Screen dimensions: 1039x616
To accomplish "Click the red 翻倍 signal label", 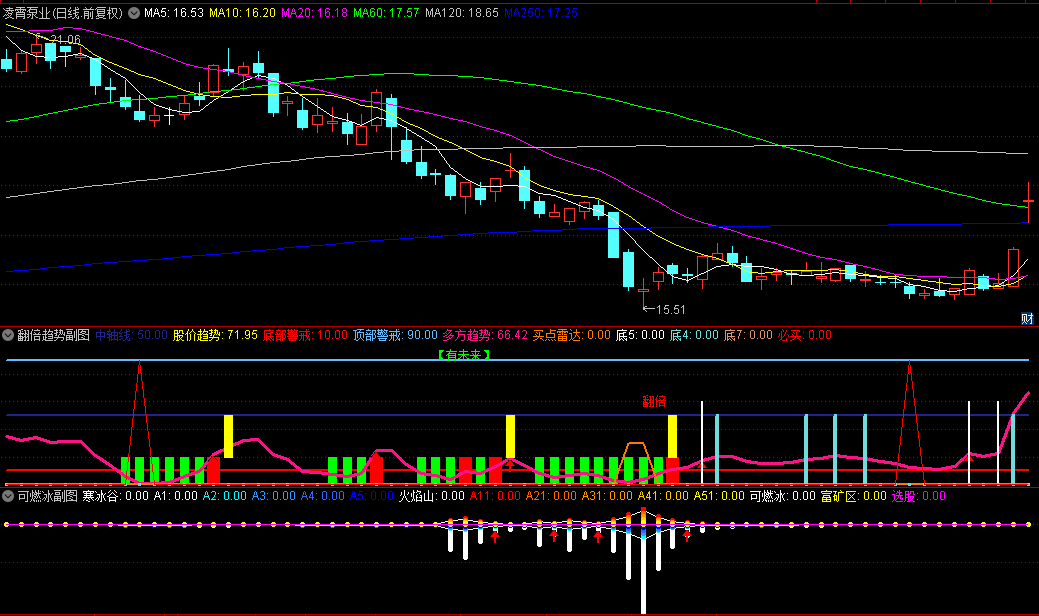I will click(654, 401).
